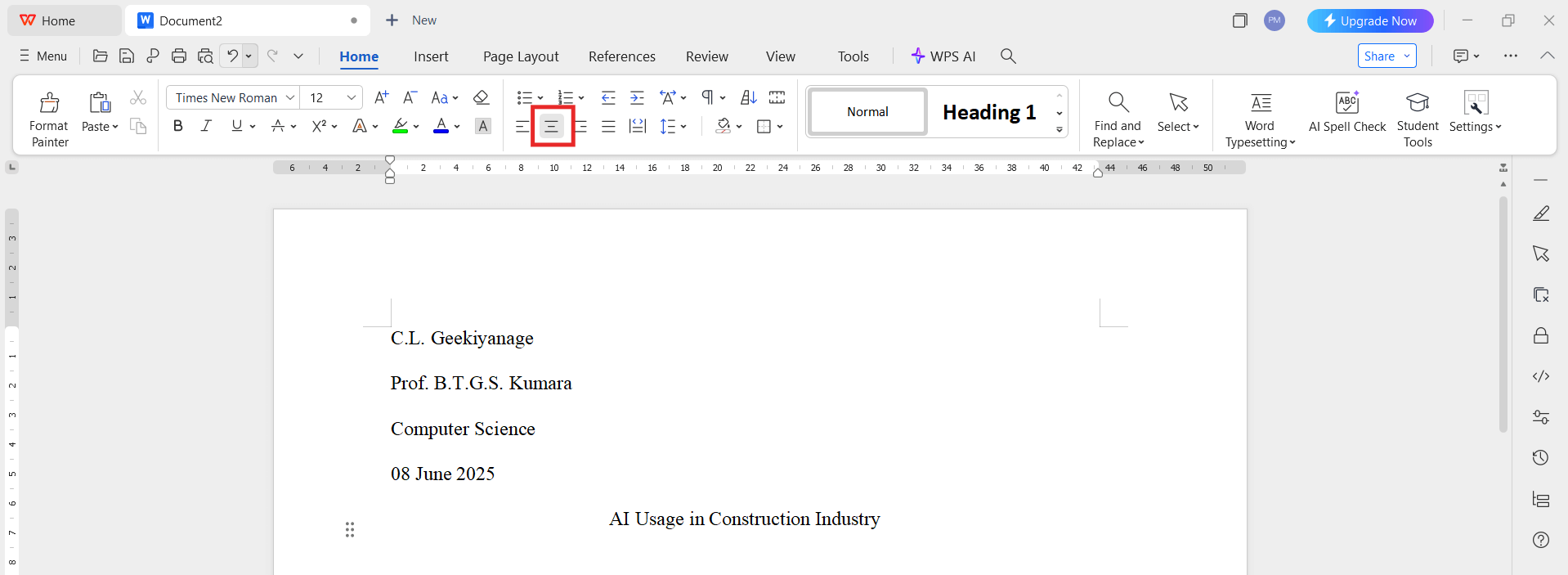
Task: Toggle character shading button
Action: coord(483,126)
